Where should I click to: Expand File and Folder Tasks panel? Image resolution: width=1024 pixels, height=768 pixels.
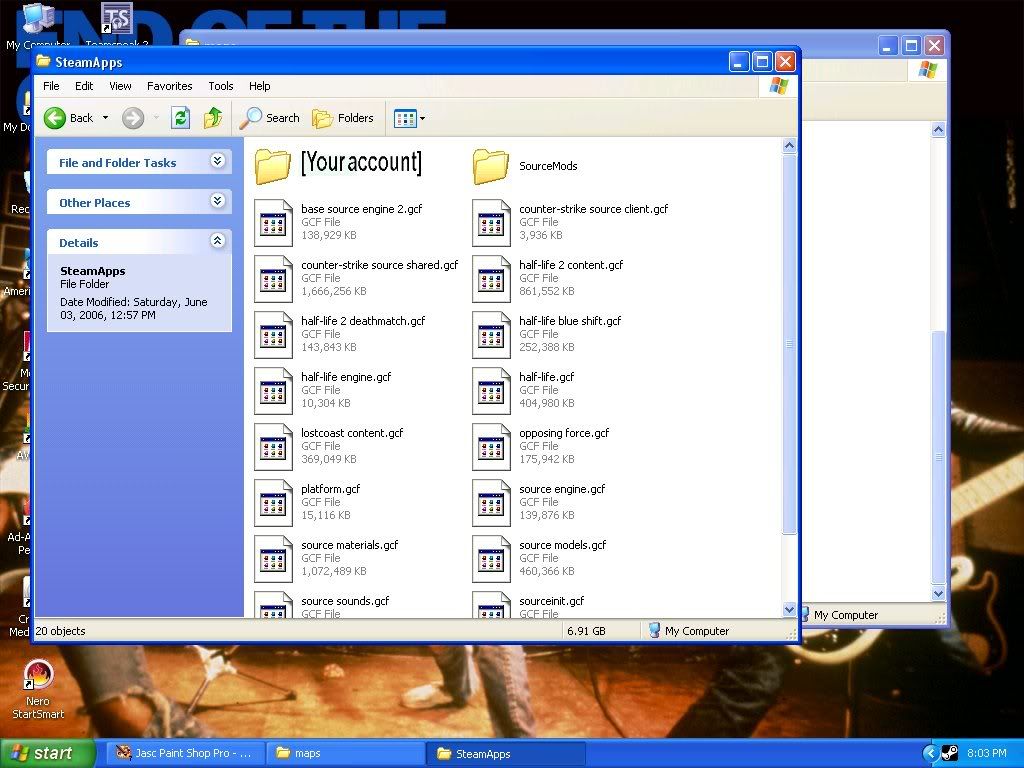(217, 161)
